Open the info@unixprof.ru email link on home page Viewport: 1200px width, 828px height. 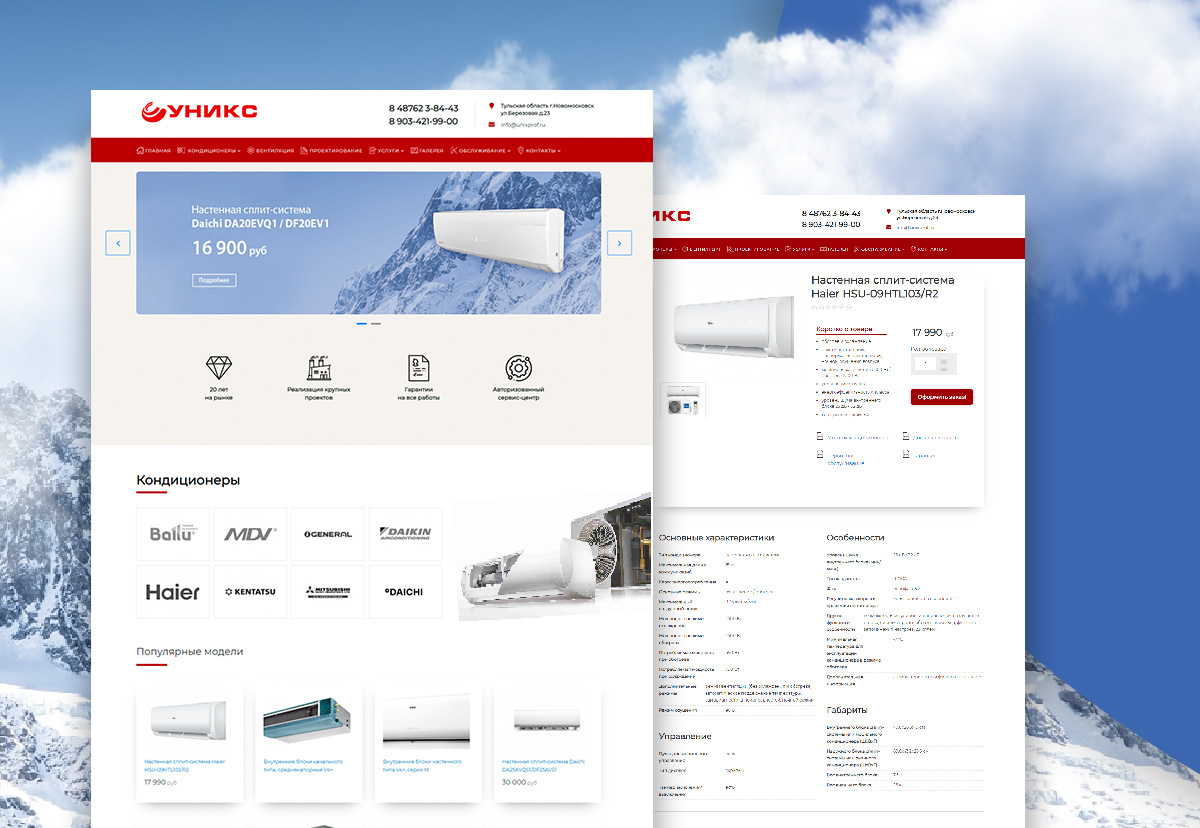pos(521,125)
